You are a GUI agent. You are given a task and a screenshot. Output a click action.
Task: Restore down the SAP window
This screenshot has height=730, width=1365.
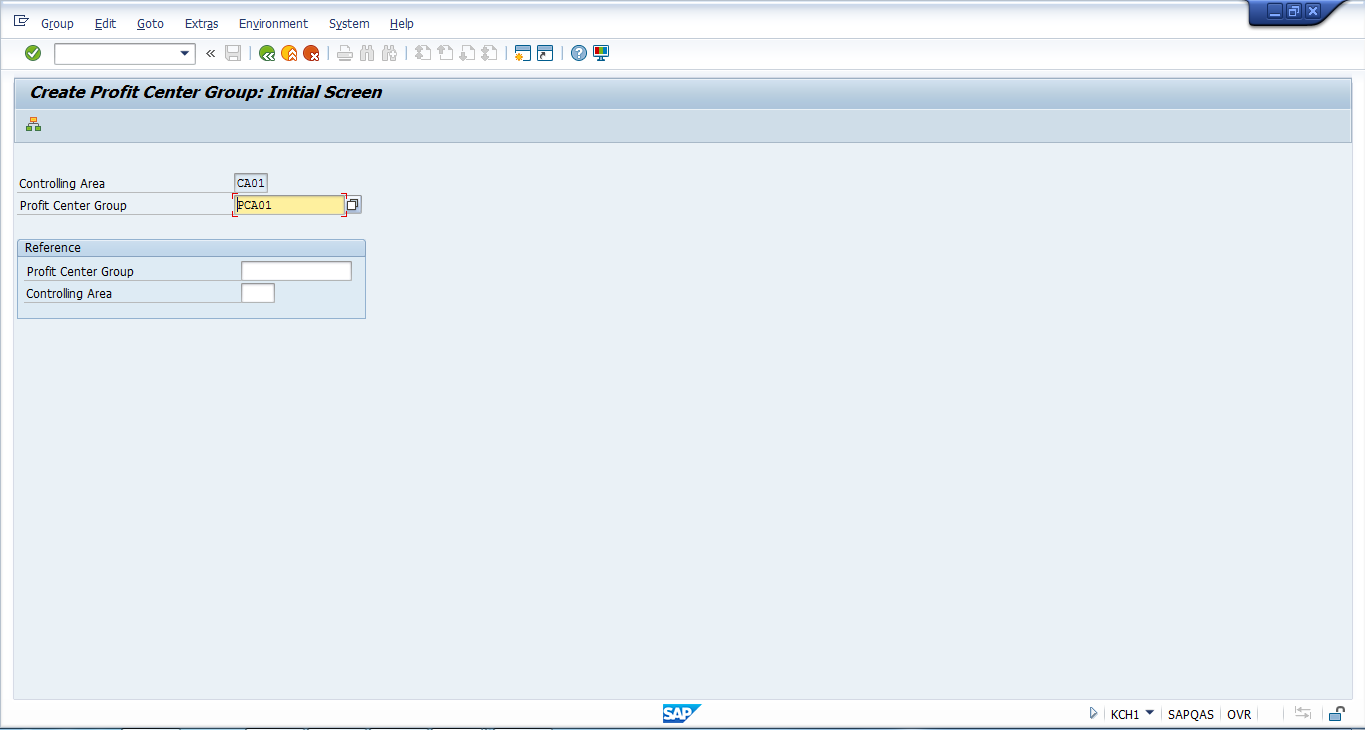click(1294, 11)
